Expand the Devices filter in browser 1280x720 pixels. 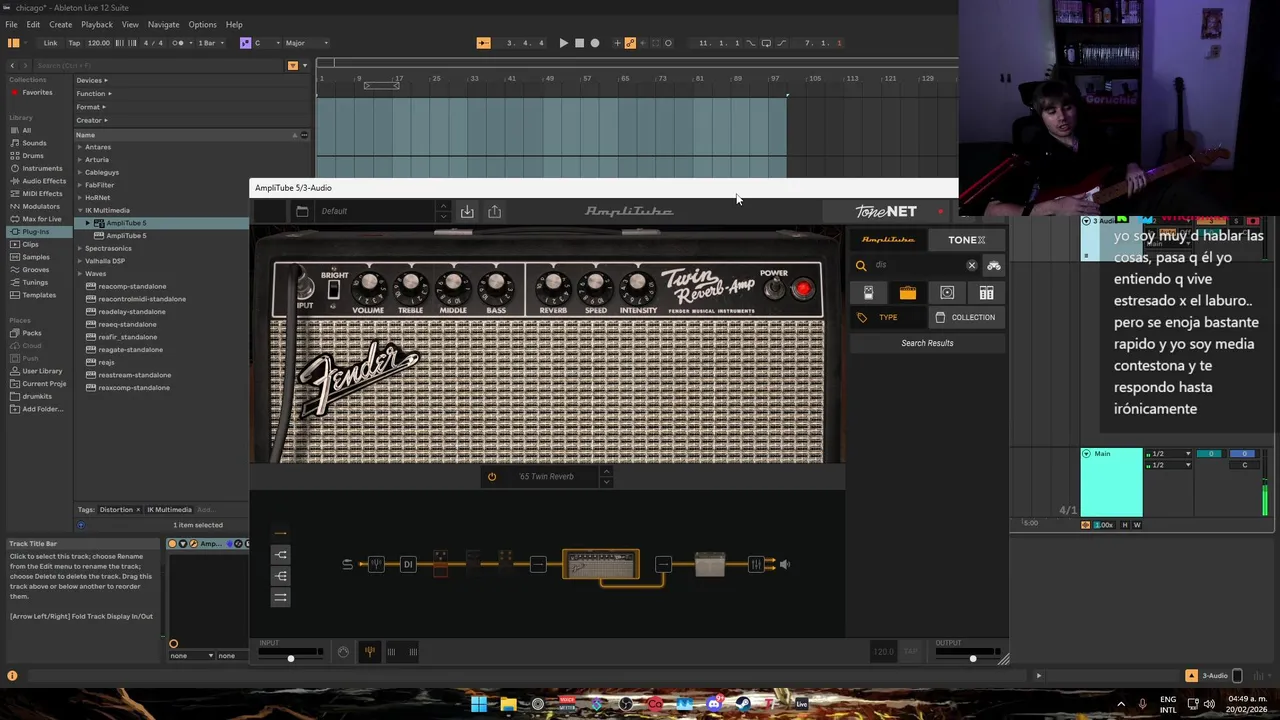(x=91, y=80)
